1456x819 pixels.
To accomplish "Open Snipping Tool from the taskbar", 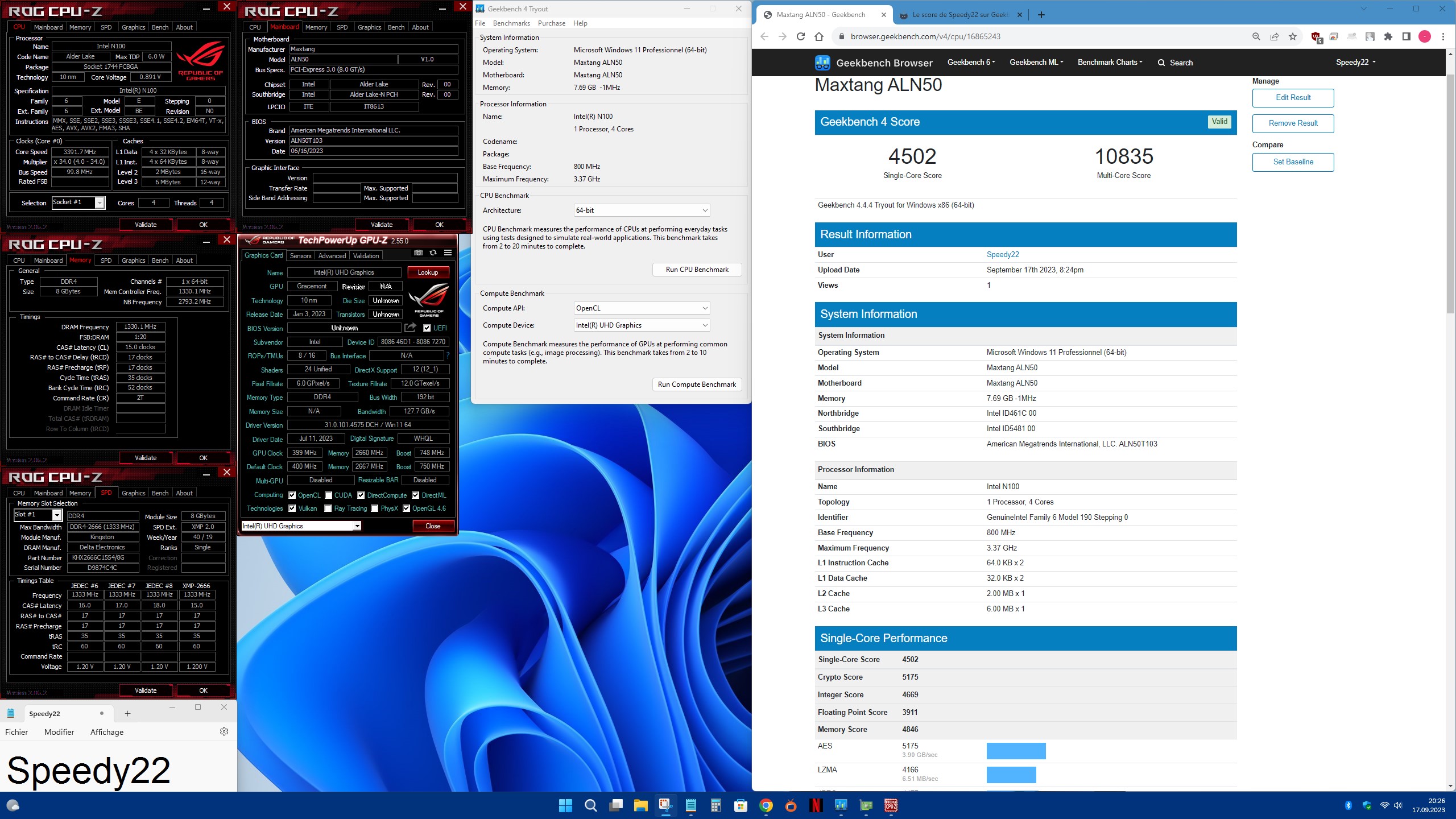I will pyautogui.click(x=665, y=805).
